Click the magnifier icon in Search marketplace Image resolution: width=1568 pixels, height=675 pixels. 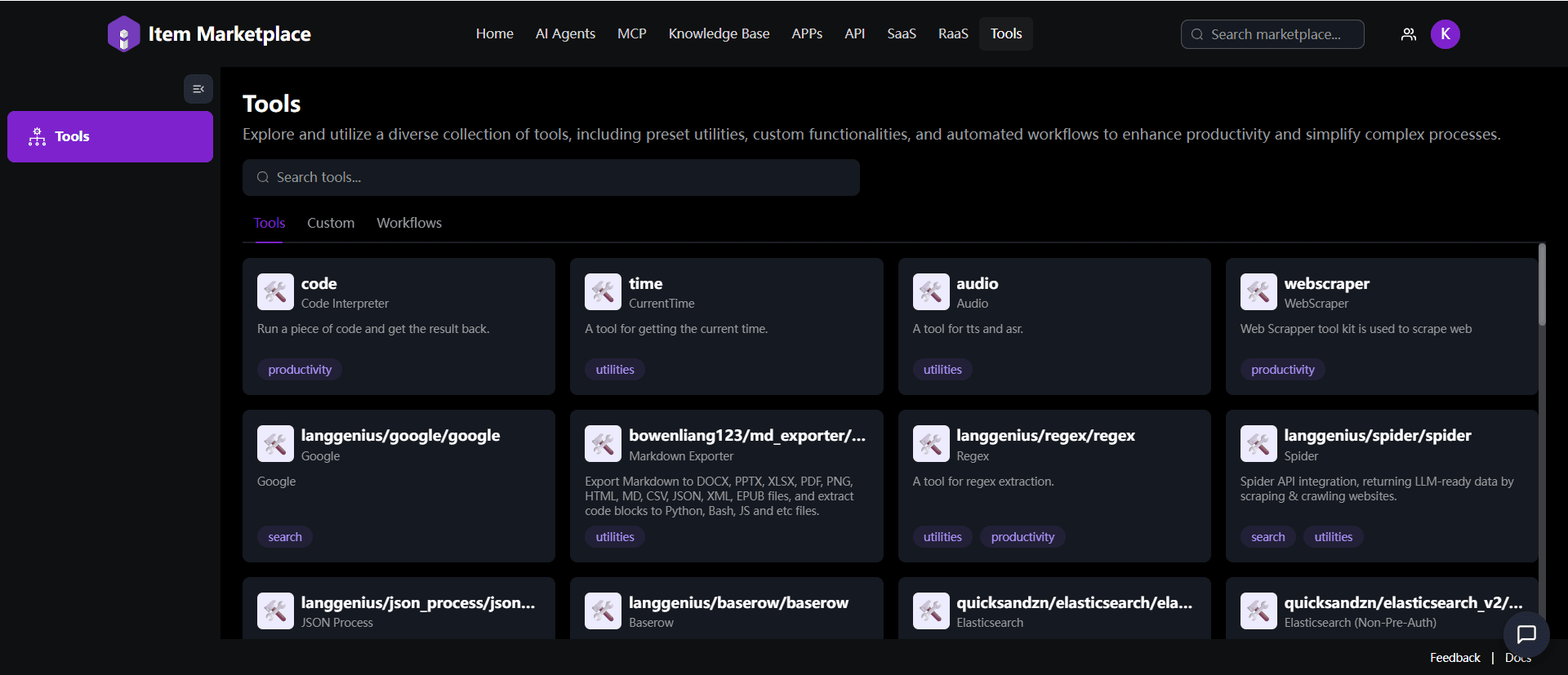1197,34
